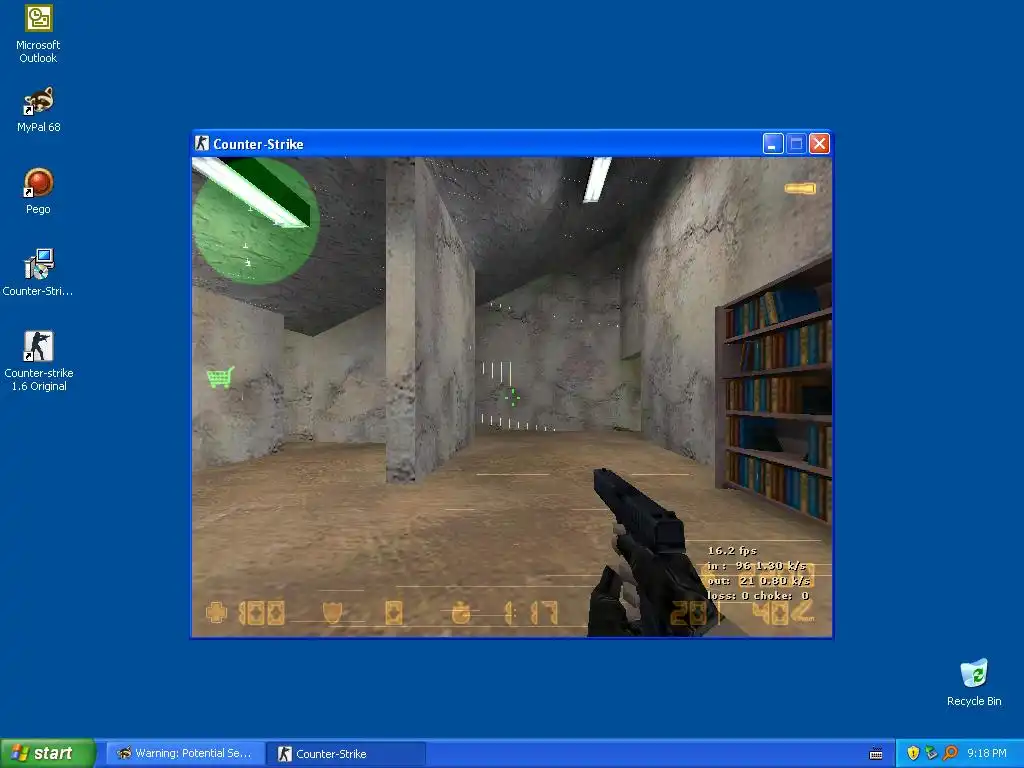Open Microsoft Outlook desktop icon
The width and height of the screenshot is (1024, 768).
pyautogui.click(x=38, y=33)
